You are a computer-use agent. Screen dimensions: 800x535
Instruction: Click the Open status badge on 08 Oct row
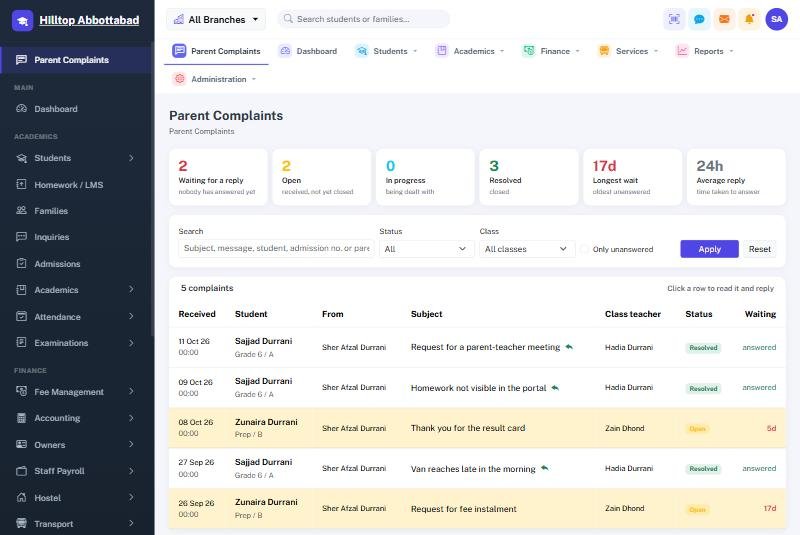(697, 428)
